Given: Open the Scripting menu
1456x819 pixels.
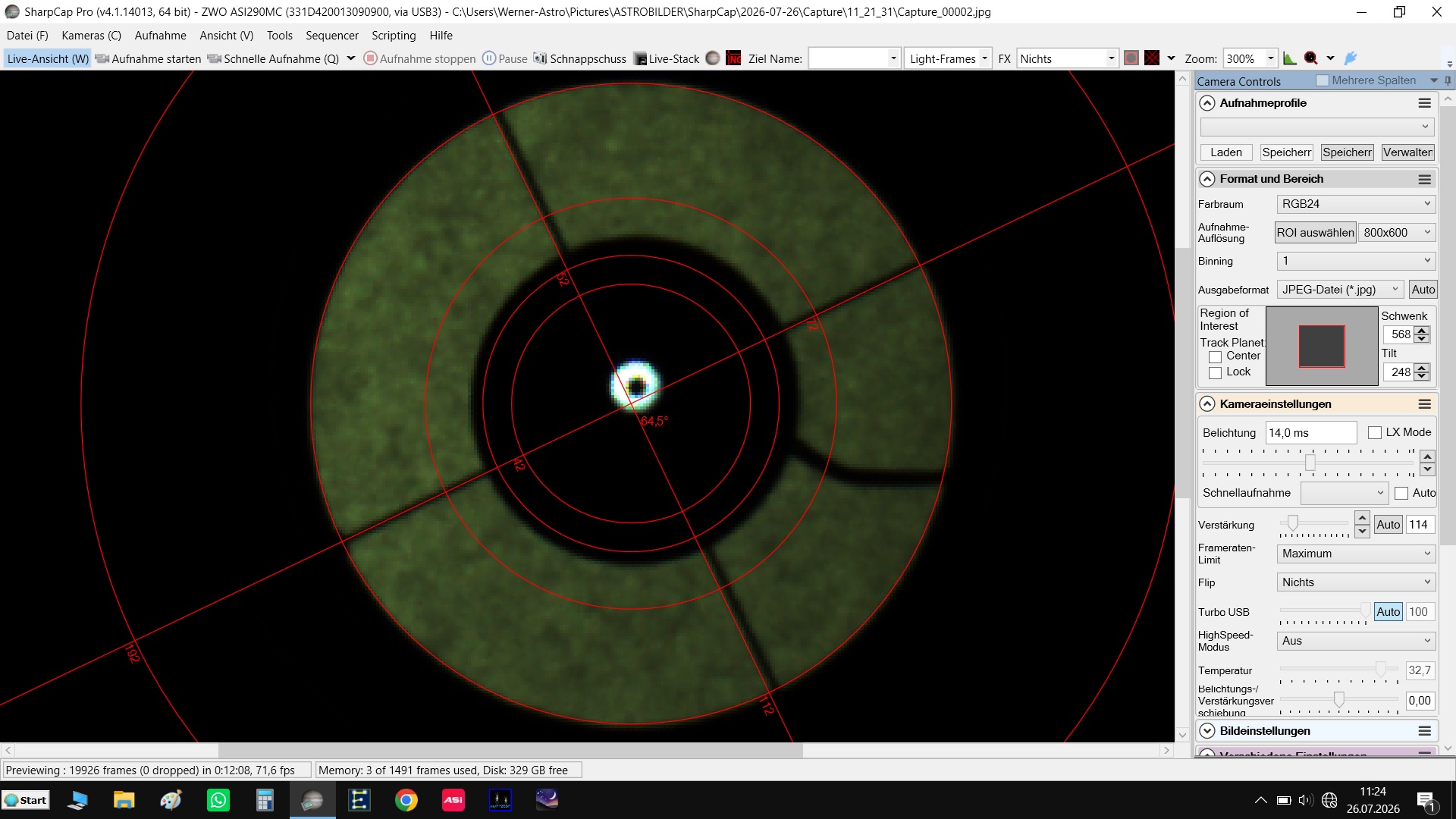Looking at the screenshot, I should click(394, 36).
